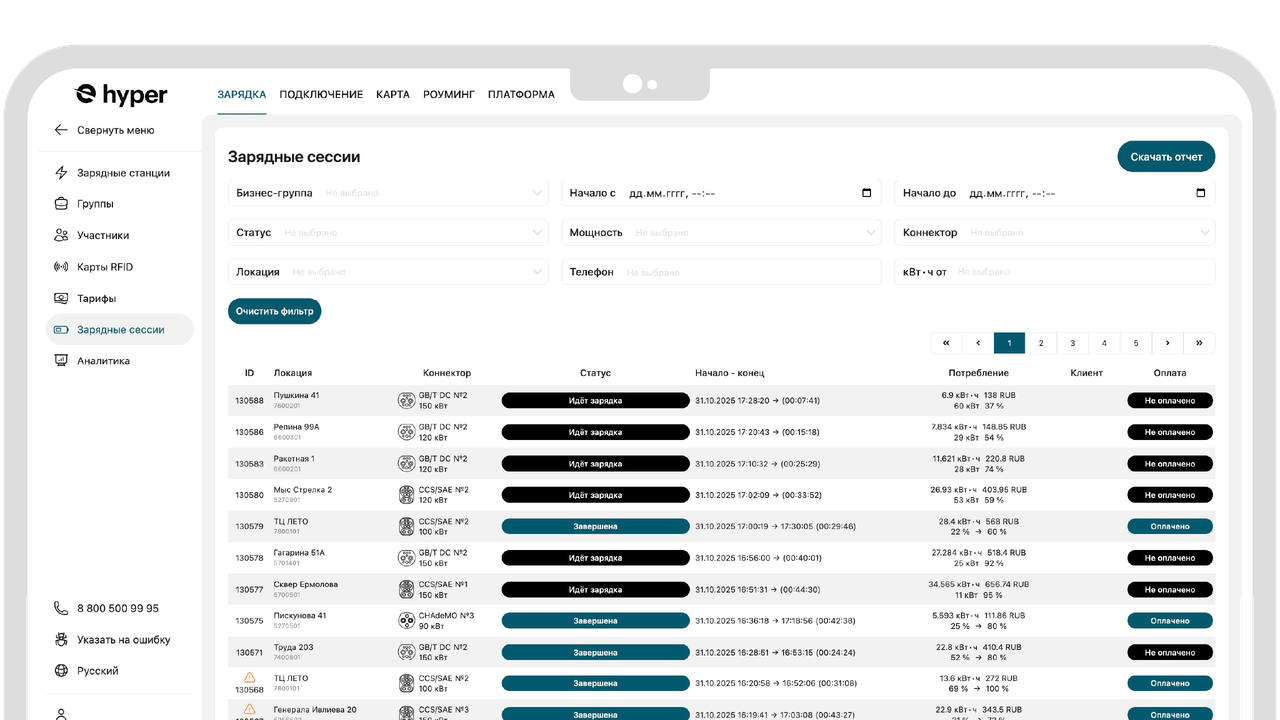The width and height of the screenshot is (1280, 720).
Task: Click the Карты RFID signal icon
Action: point(62,266)
